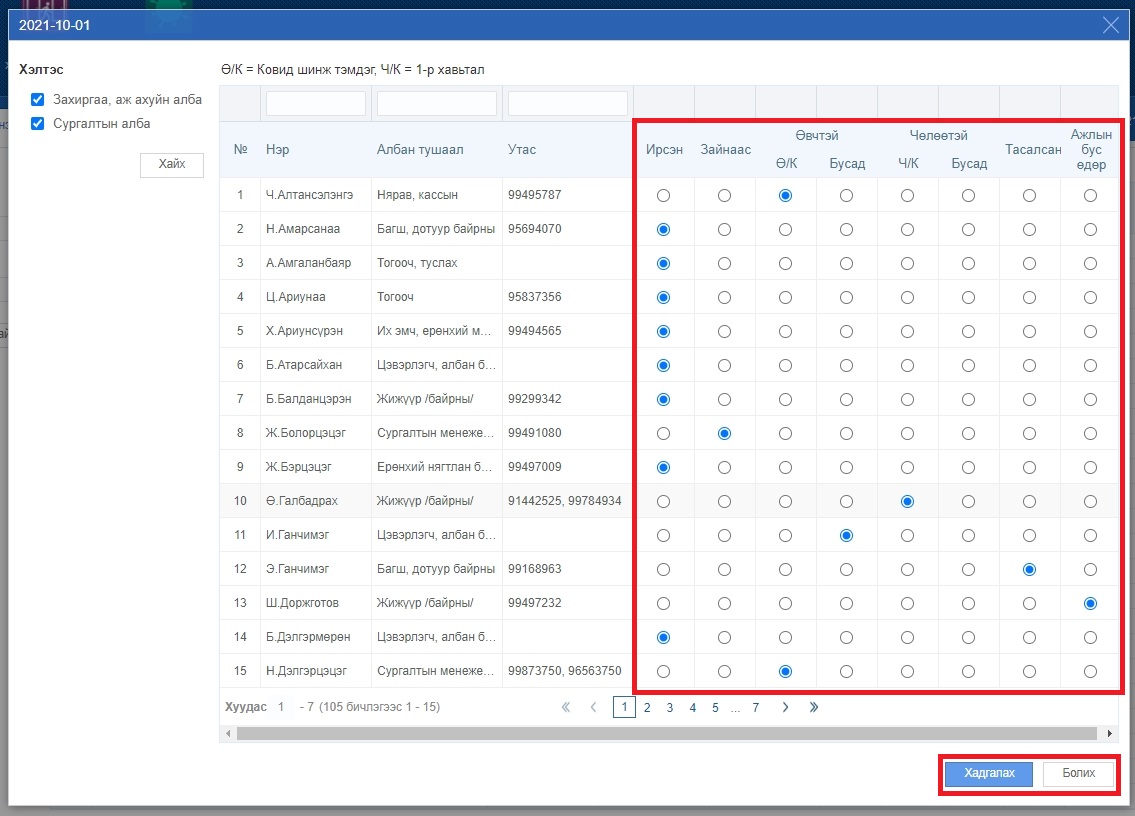Click the Тасалсан column header
The width and height of the screenshot is (1135, 816).
pos(1033,150)
